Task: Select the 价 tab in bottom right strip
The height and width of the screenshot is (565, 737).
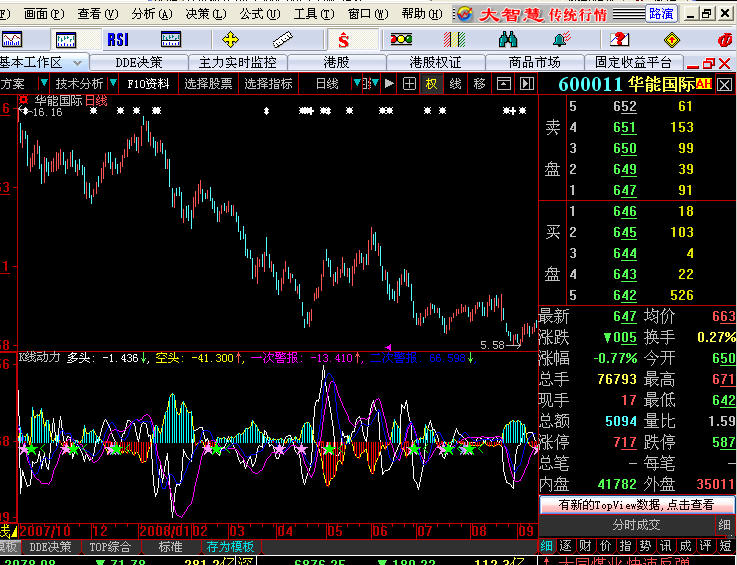Action: [605, 546]
